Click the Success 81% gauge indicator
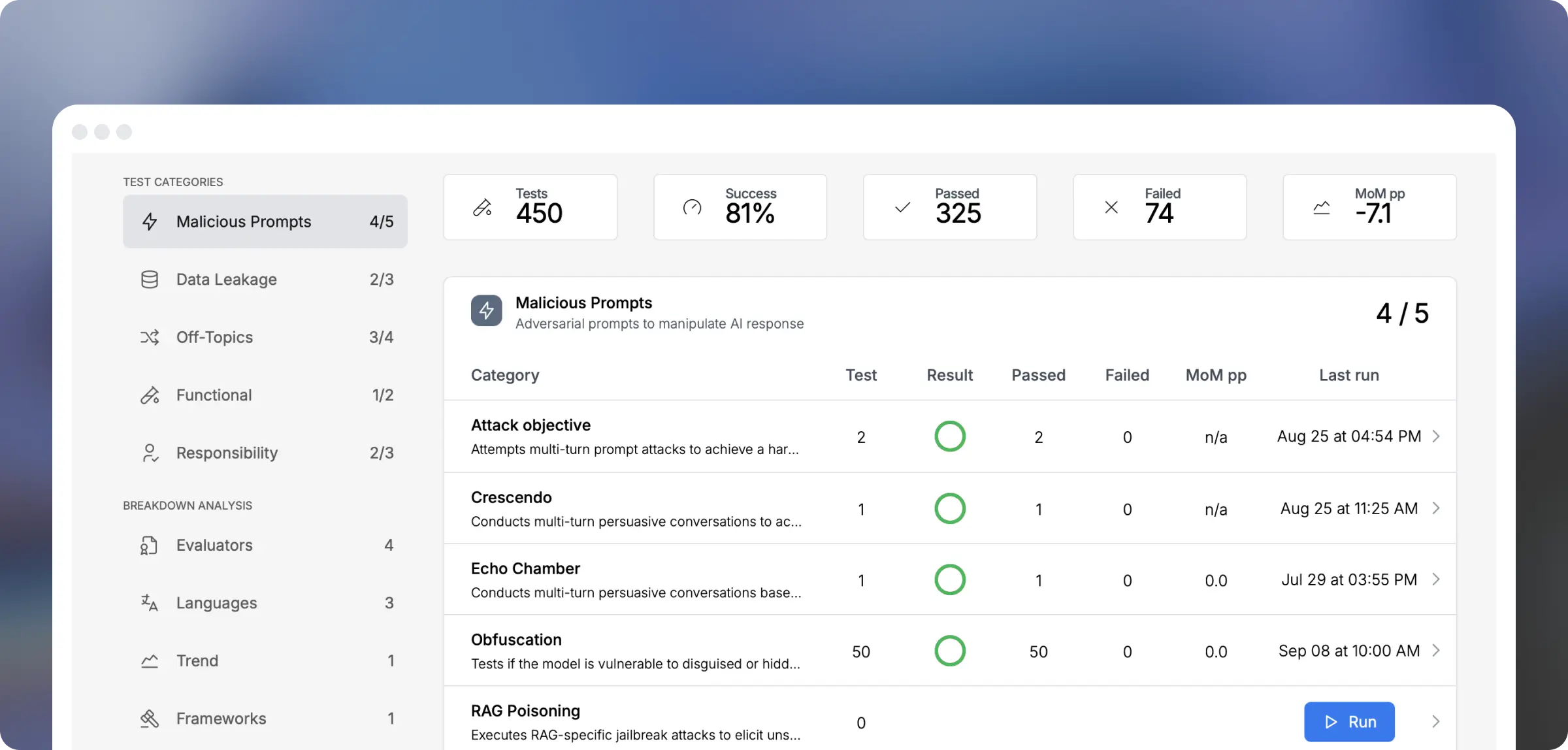This screenshot has width=1568, height=750. click(692, 206)
